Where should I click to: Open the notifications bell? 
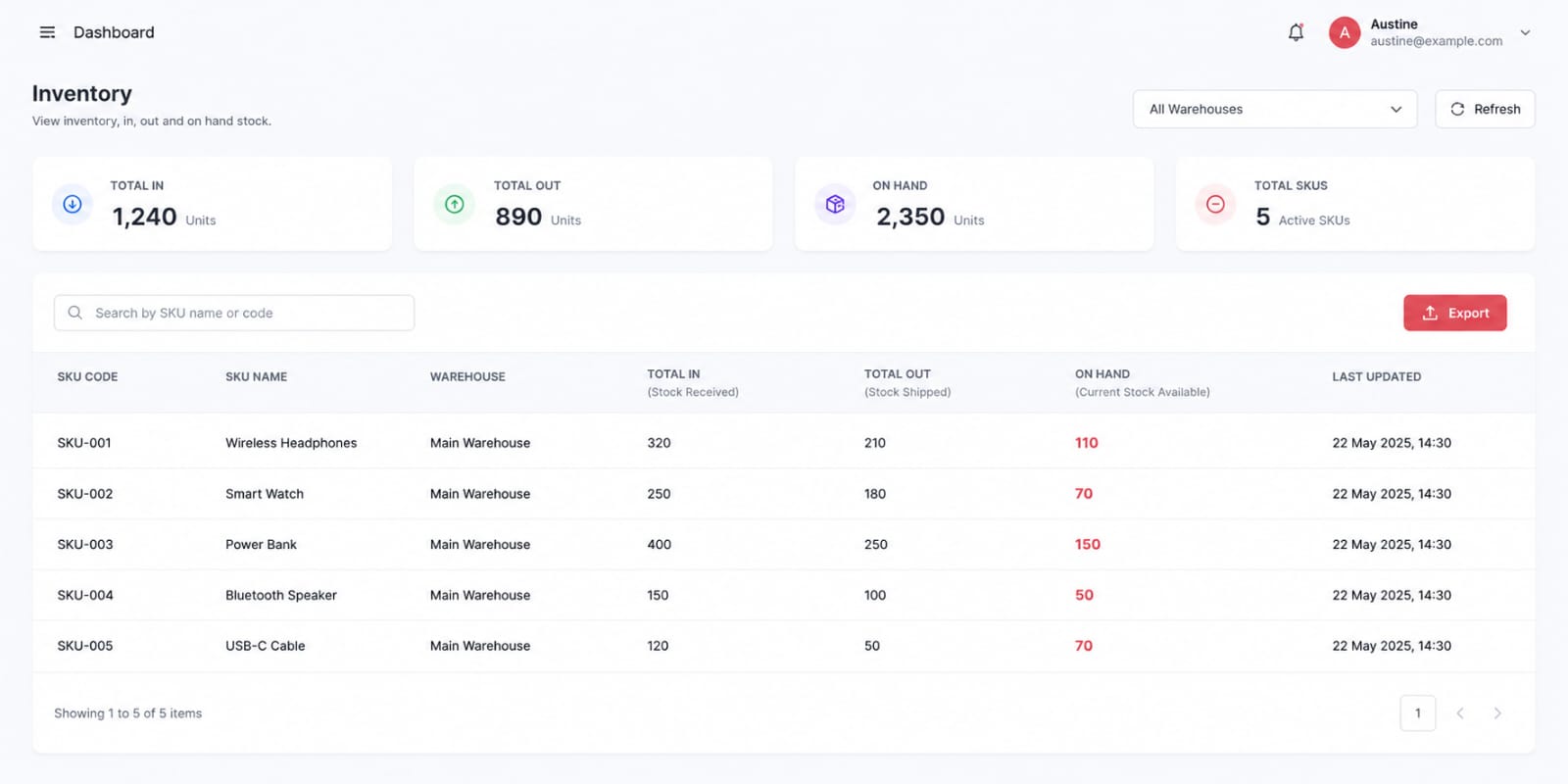[x=1296, y=32]
